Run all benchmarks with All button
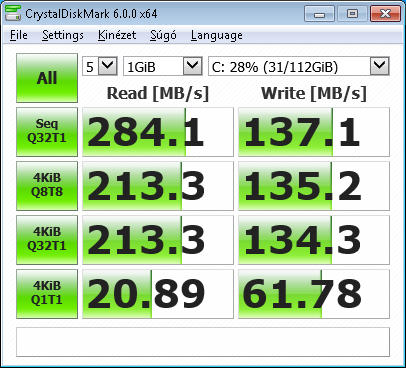 click(47, 78)
